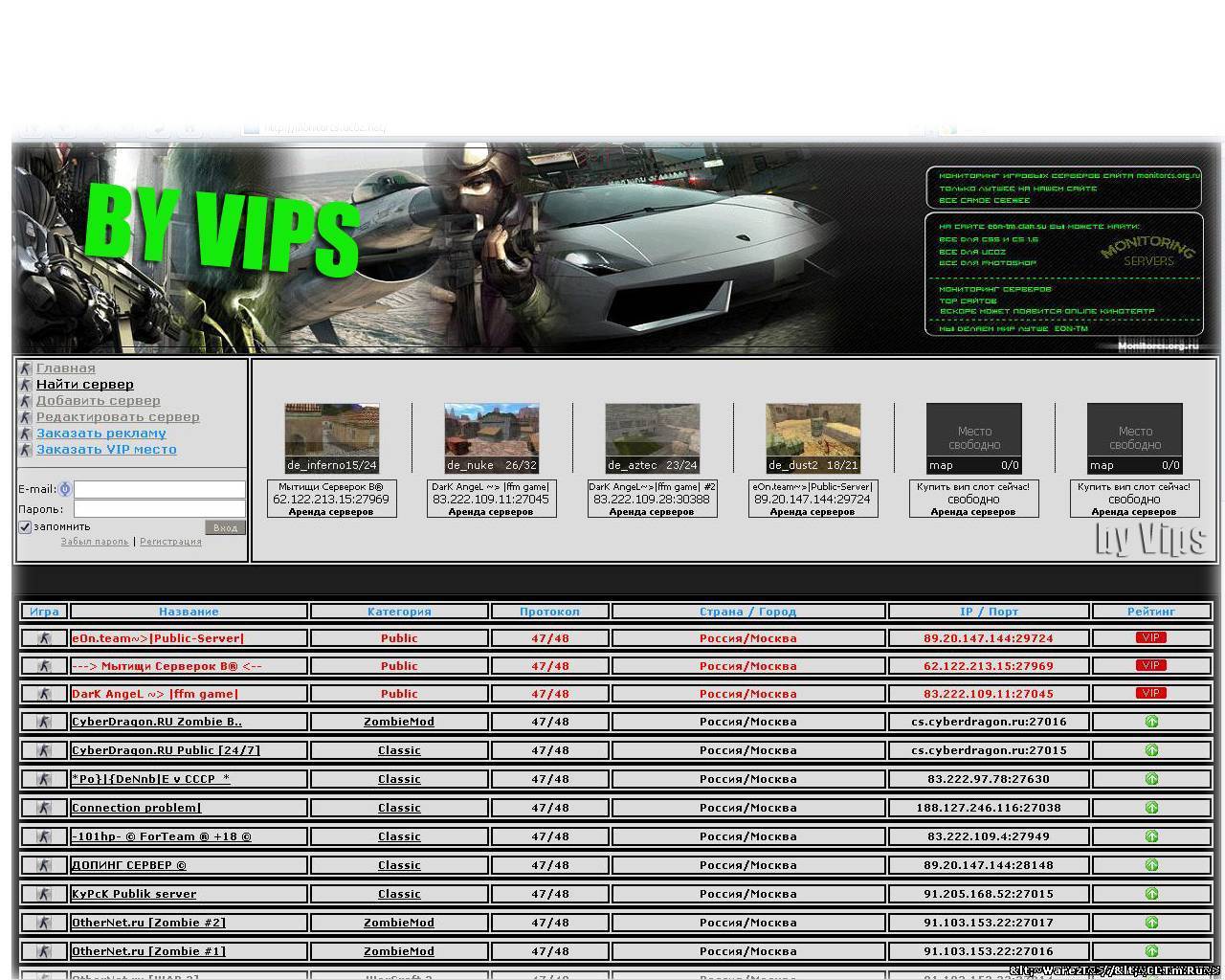Open the de_dust2 map thumbnail
The image size is (1225, 980).
[813, 437]
